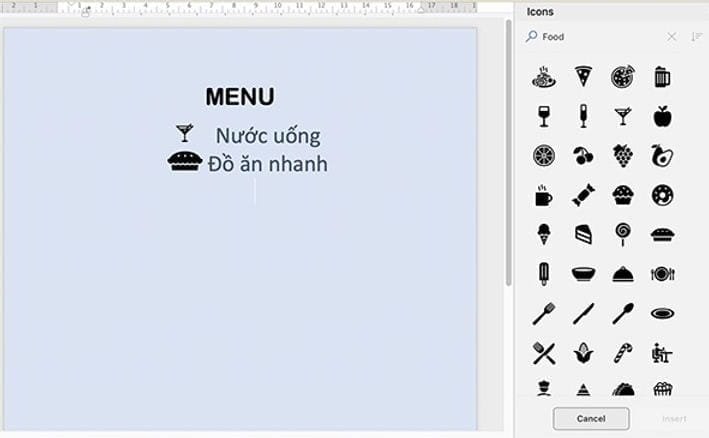Image resolution: width=709 pixels, height=438 pixels.
Task: Click the MENU heading text
Action: [x=240, y=97]
